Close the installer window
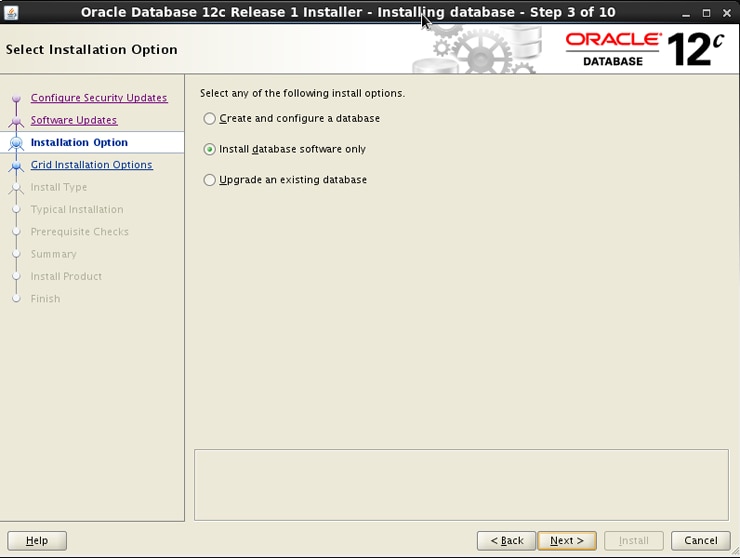The height and width of the screenshot is (558, 740). (727, 13)
